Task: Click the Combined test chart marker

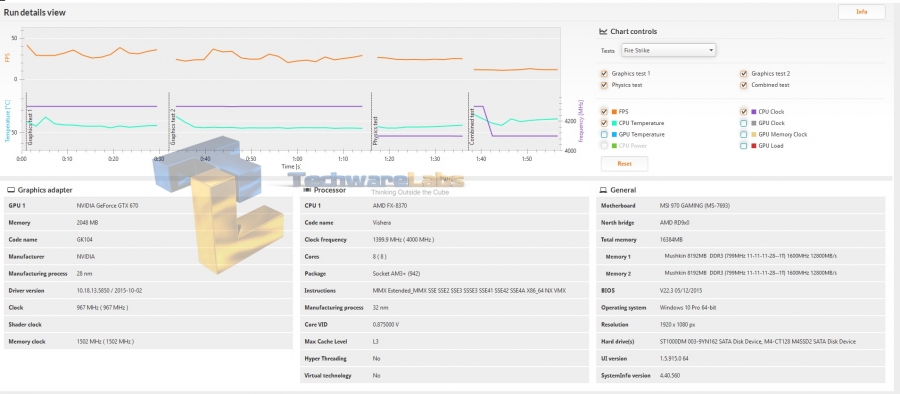Action: [x=472, y=126]
